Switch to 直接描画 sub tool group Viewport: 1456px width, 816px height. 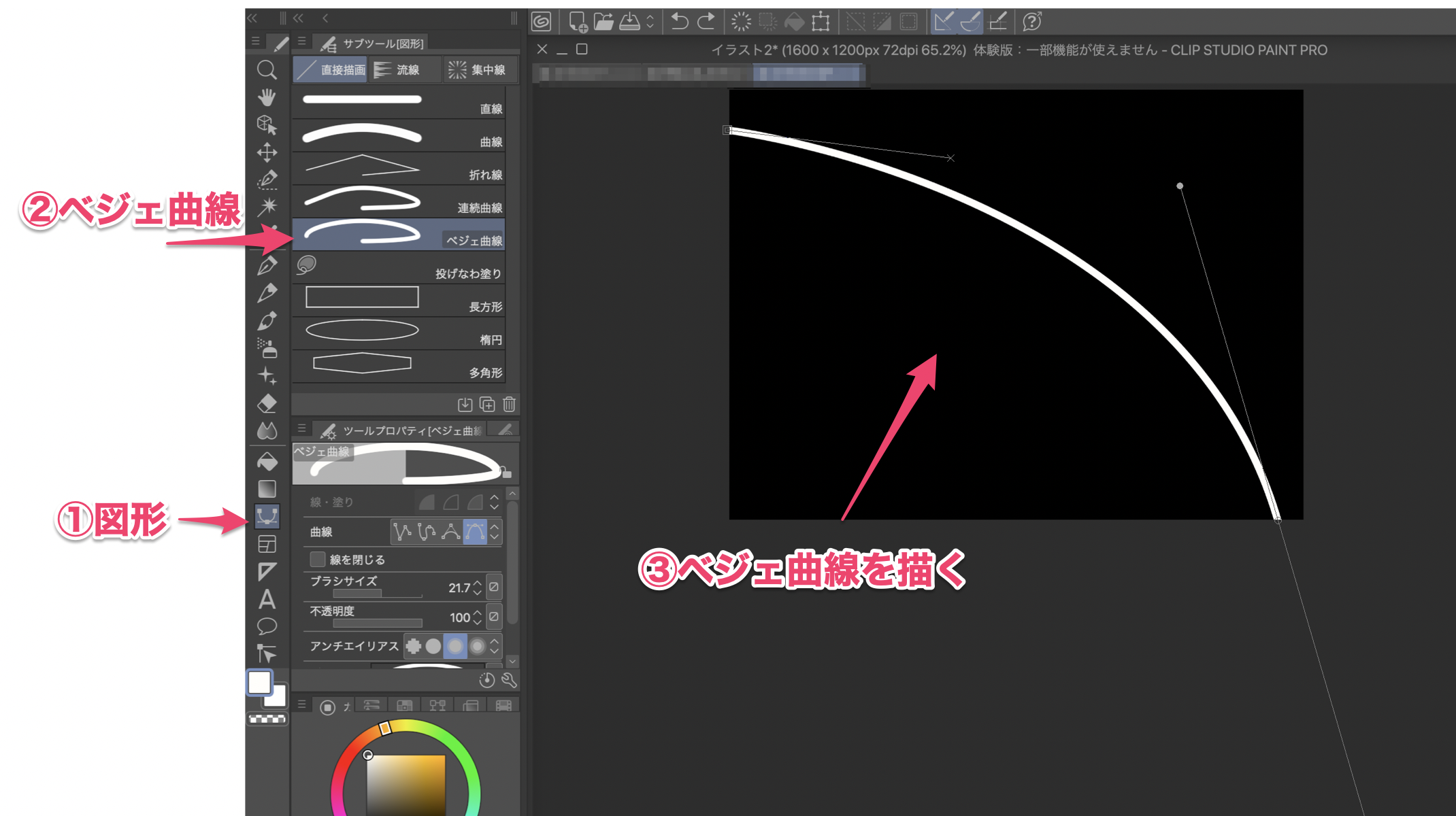click(331, 70)
